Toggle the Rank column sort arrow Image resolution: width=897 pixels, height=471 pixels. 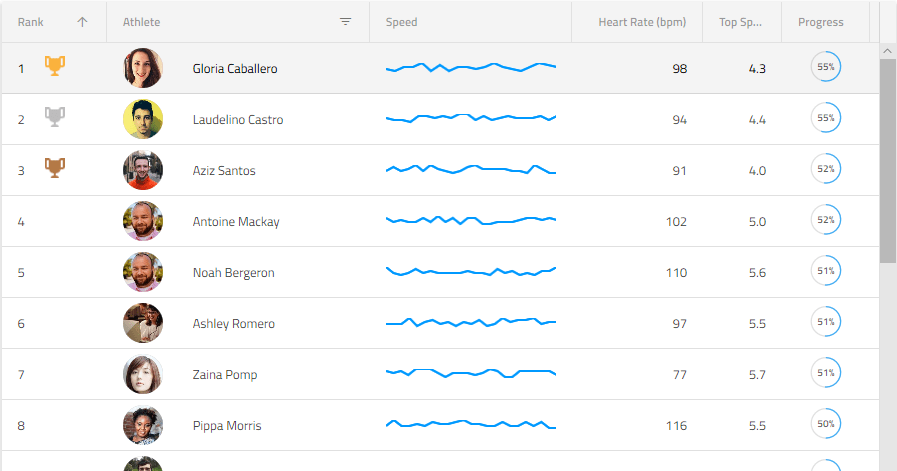[x=82, y=22]
